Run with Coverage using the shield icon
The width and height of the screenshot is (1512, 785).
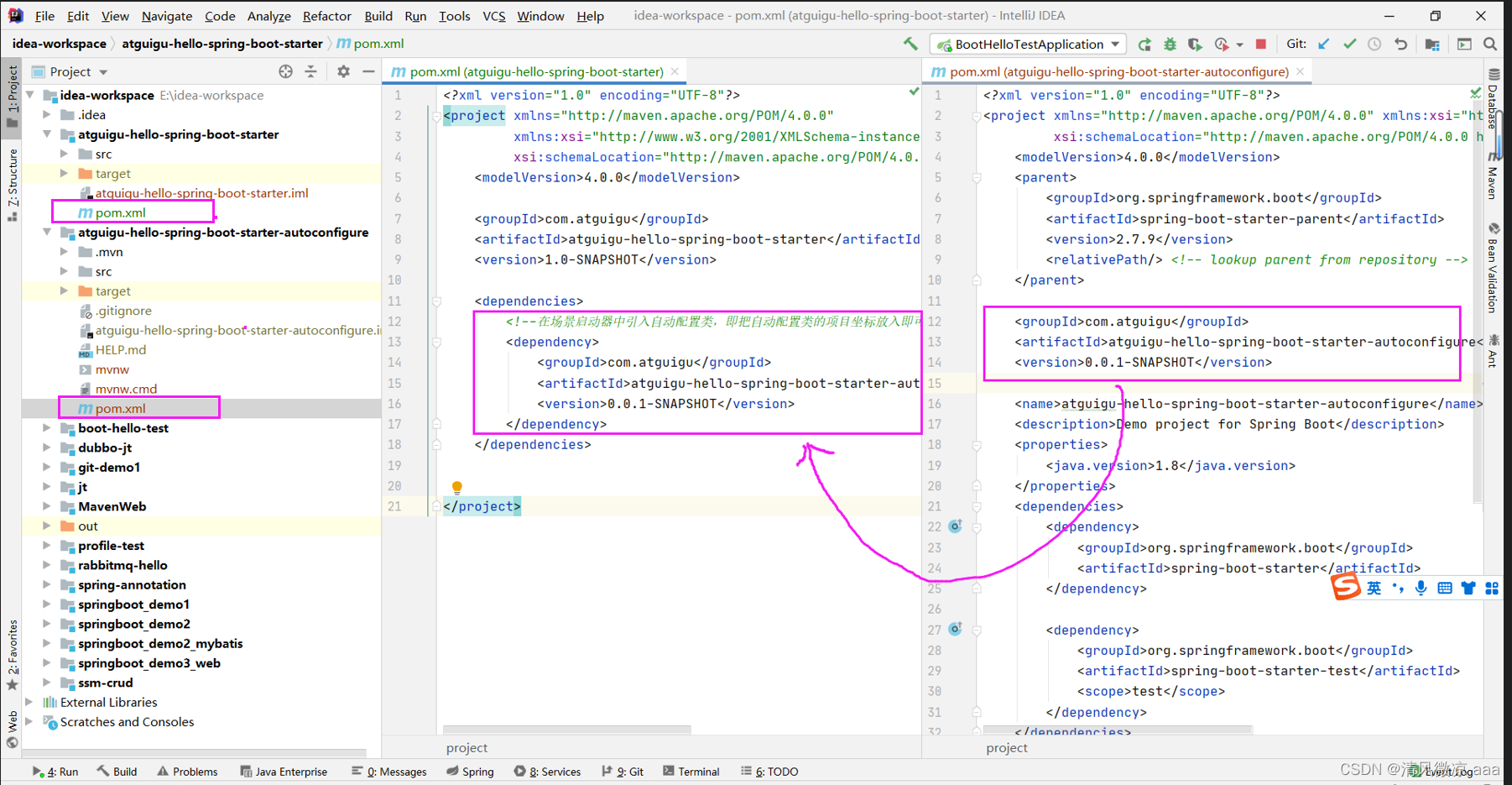pyautogui.click(x=1195, y=44)
